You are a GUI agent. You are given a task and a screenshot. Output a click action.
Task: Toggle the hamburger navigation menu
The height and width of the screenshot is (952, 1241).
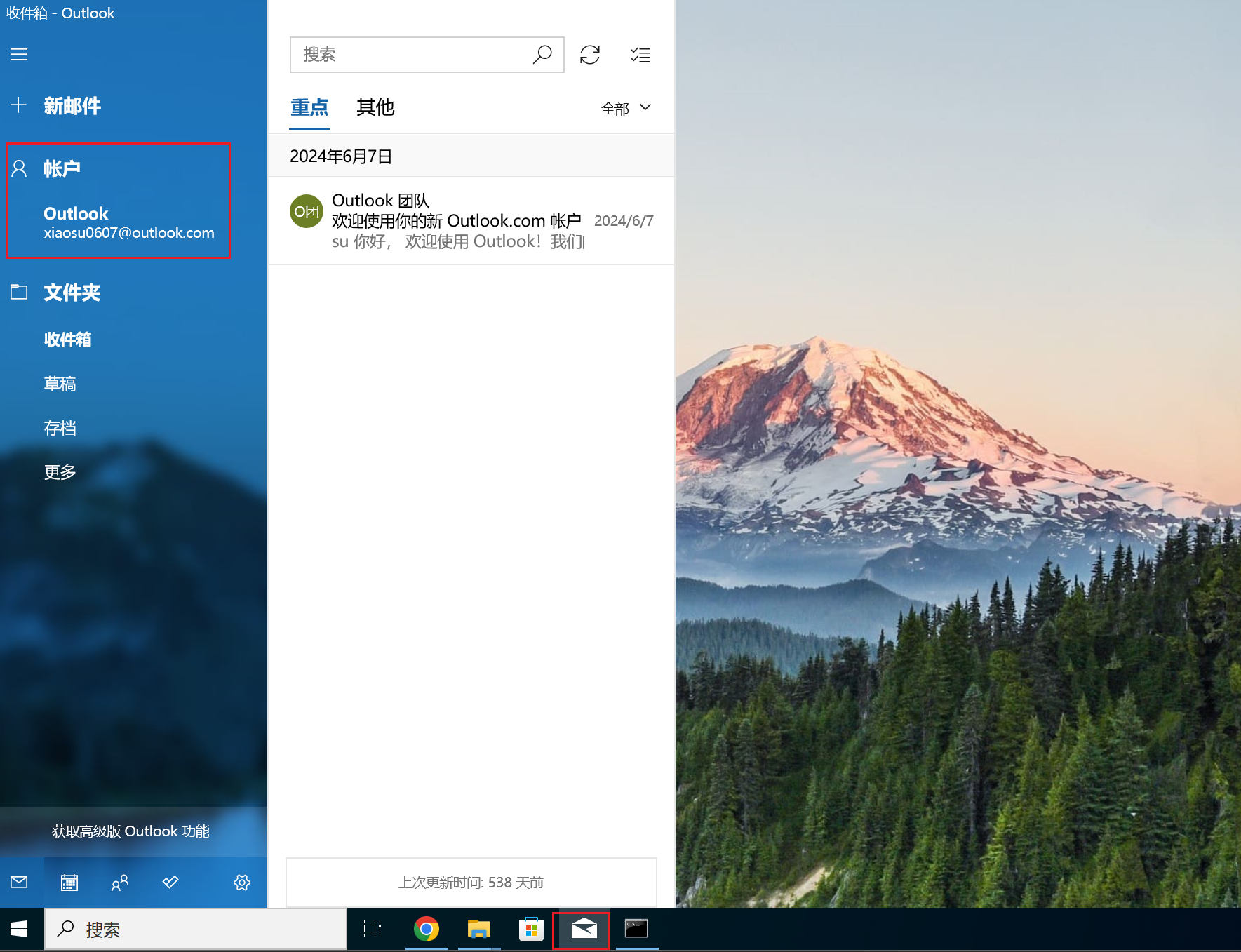point(19,55)
